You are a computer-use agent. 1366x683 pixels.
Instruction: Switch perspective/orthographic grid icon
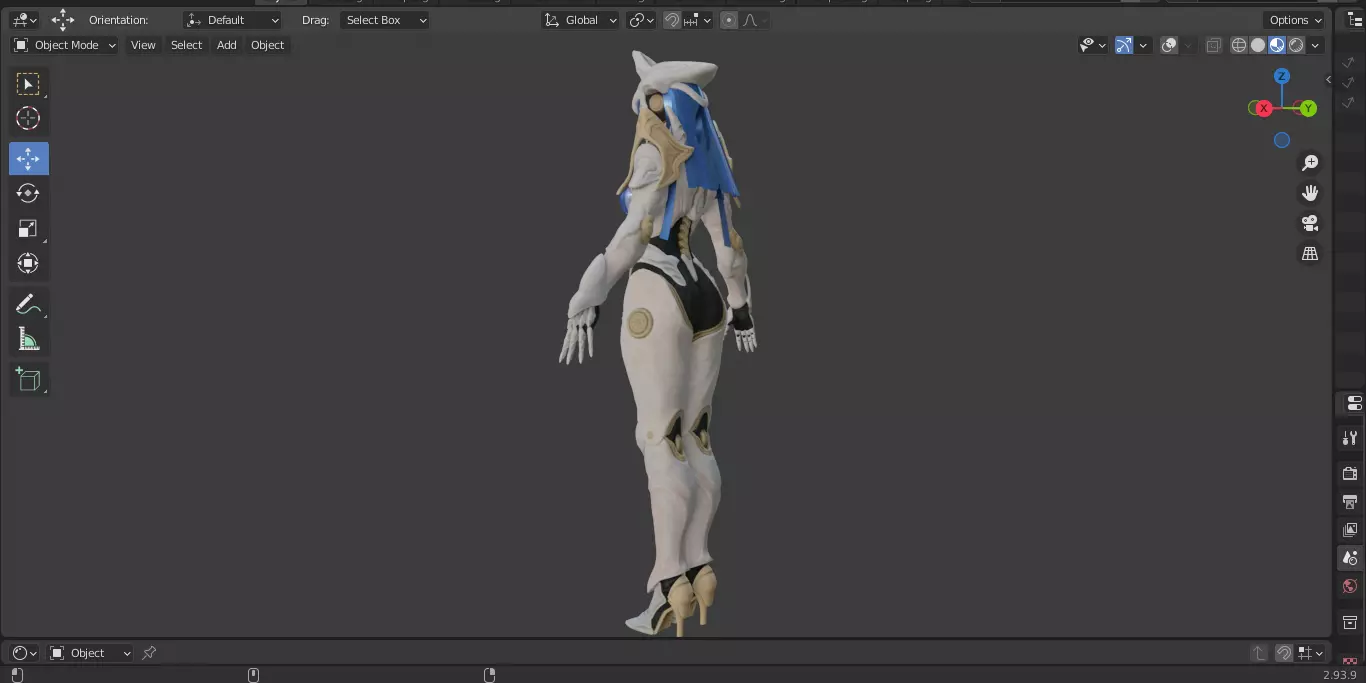coord(1310,254)
